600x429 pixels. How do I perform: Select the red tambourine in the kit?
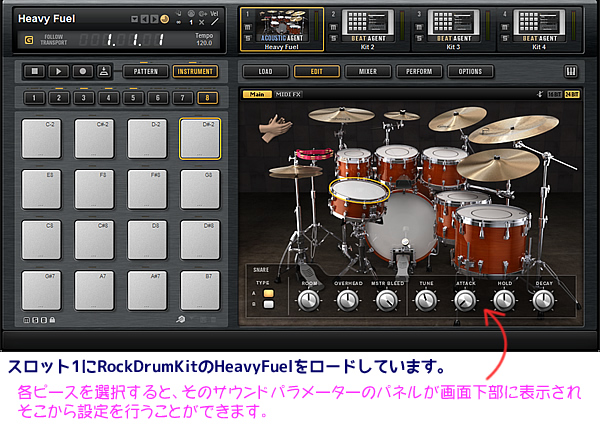pos(315,154)
